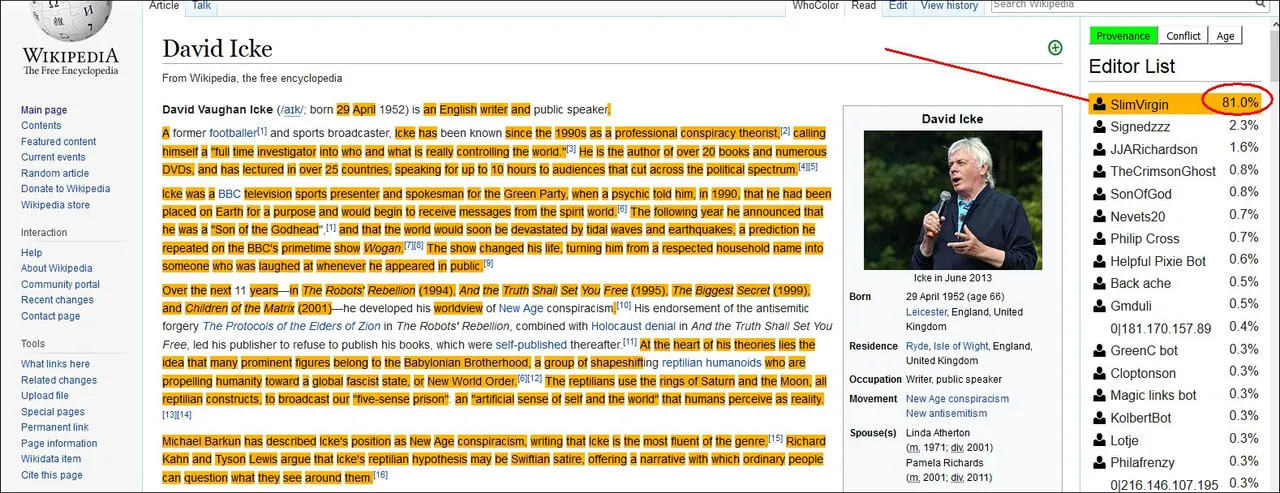Select the Read tab

[x=864, y=6]
